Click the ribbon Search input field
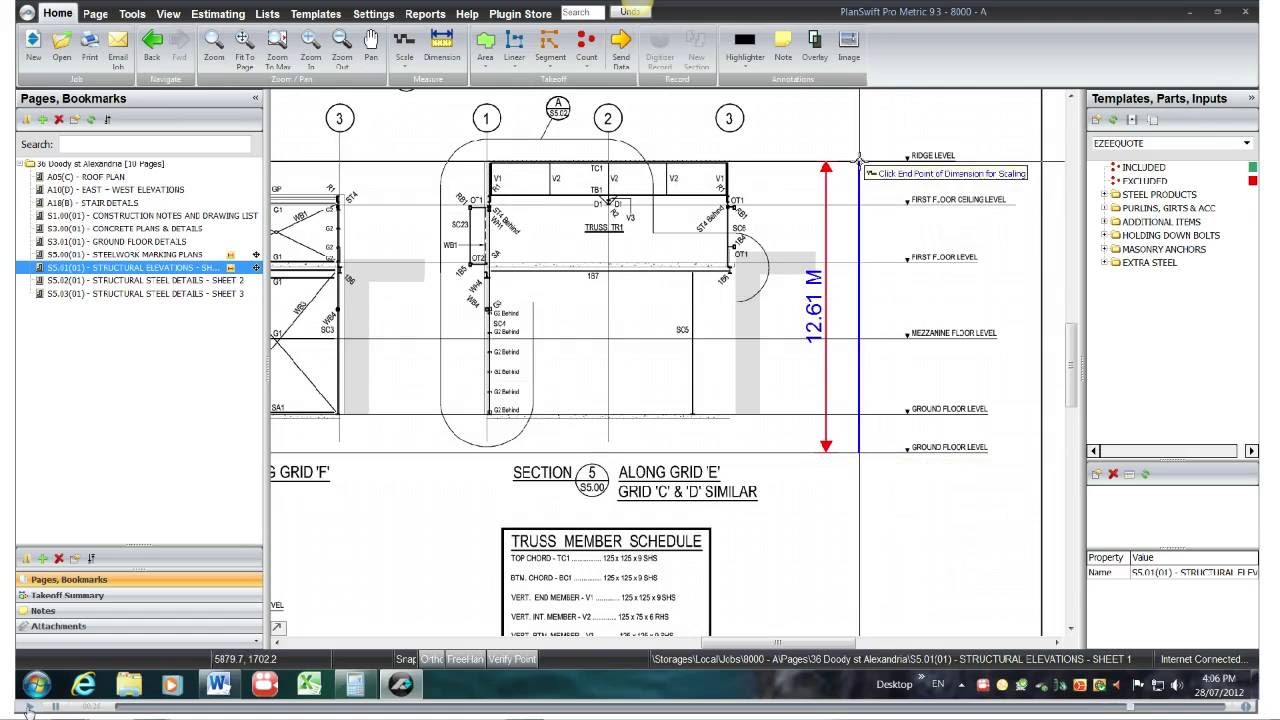The height and width of the screenshot is (720, 1280). pos(582,12)
